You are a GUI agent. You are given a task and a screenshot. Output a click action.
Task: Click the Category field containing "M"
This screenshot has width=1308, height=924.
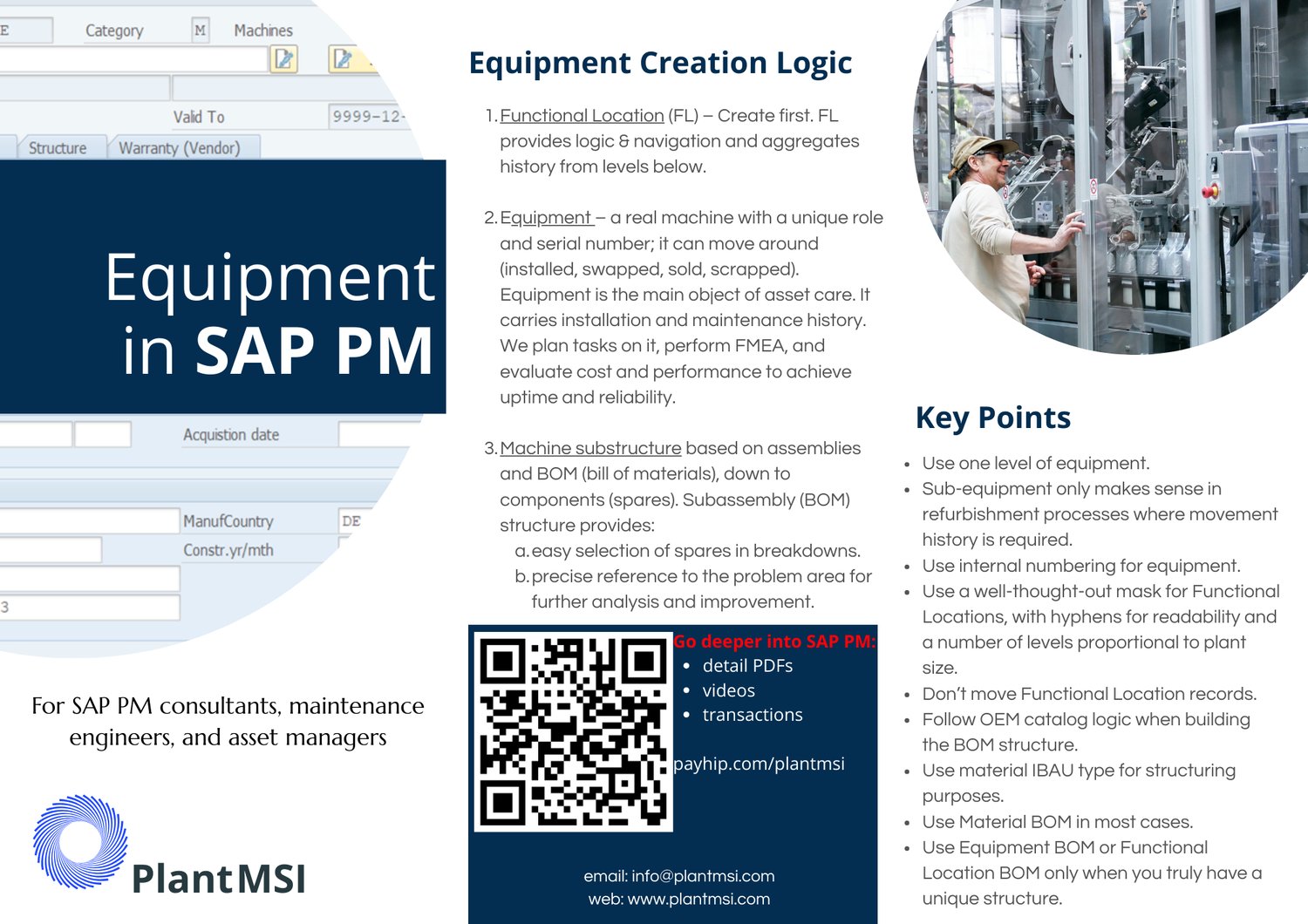pos(201,31)
